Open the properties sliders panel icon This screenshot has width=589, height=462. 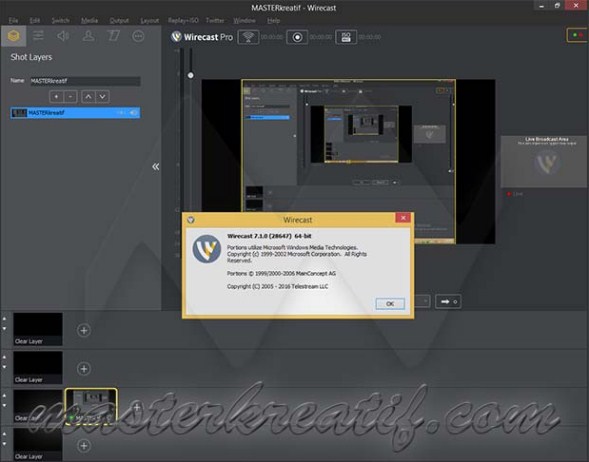(38, 36)
